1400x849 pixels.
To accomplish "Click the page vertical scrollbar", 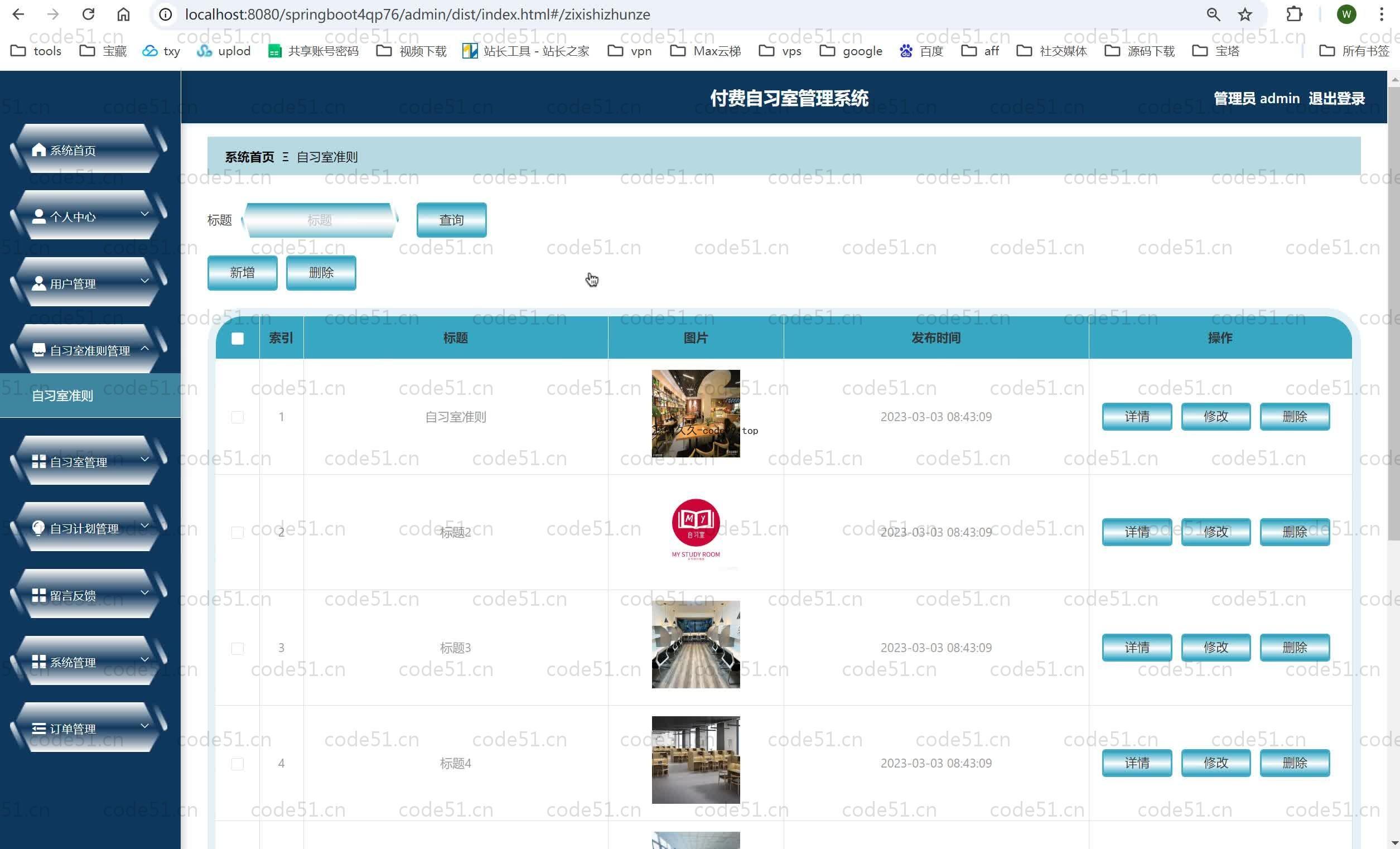I will [x=1393, y=312].
